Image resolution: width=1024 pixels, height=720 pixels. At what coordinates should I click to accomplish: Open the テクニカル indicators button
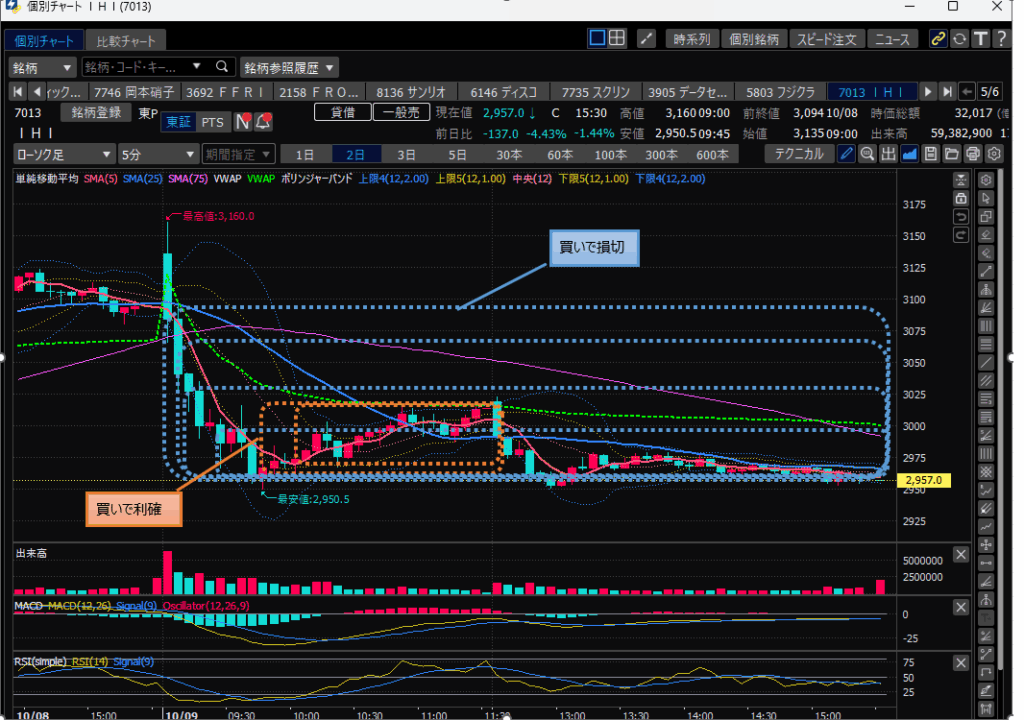[799, 154]
